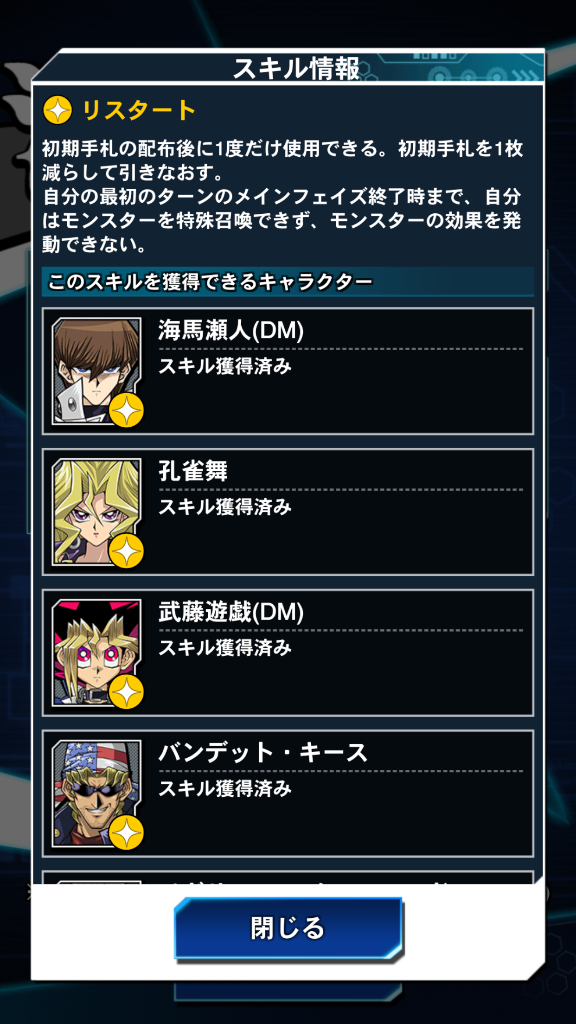The height and width of the screenshot is (1024, 576).
Task: Click the 武藤遊戯(DM) name label
Action: click(231, 613)
